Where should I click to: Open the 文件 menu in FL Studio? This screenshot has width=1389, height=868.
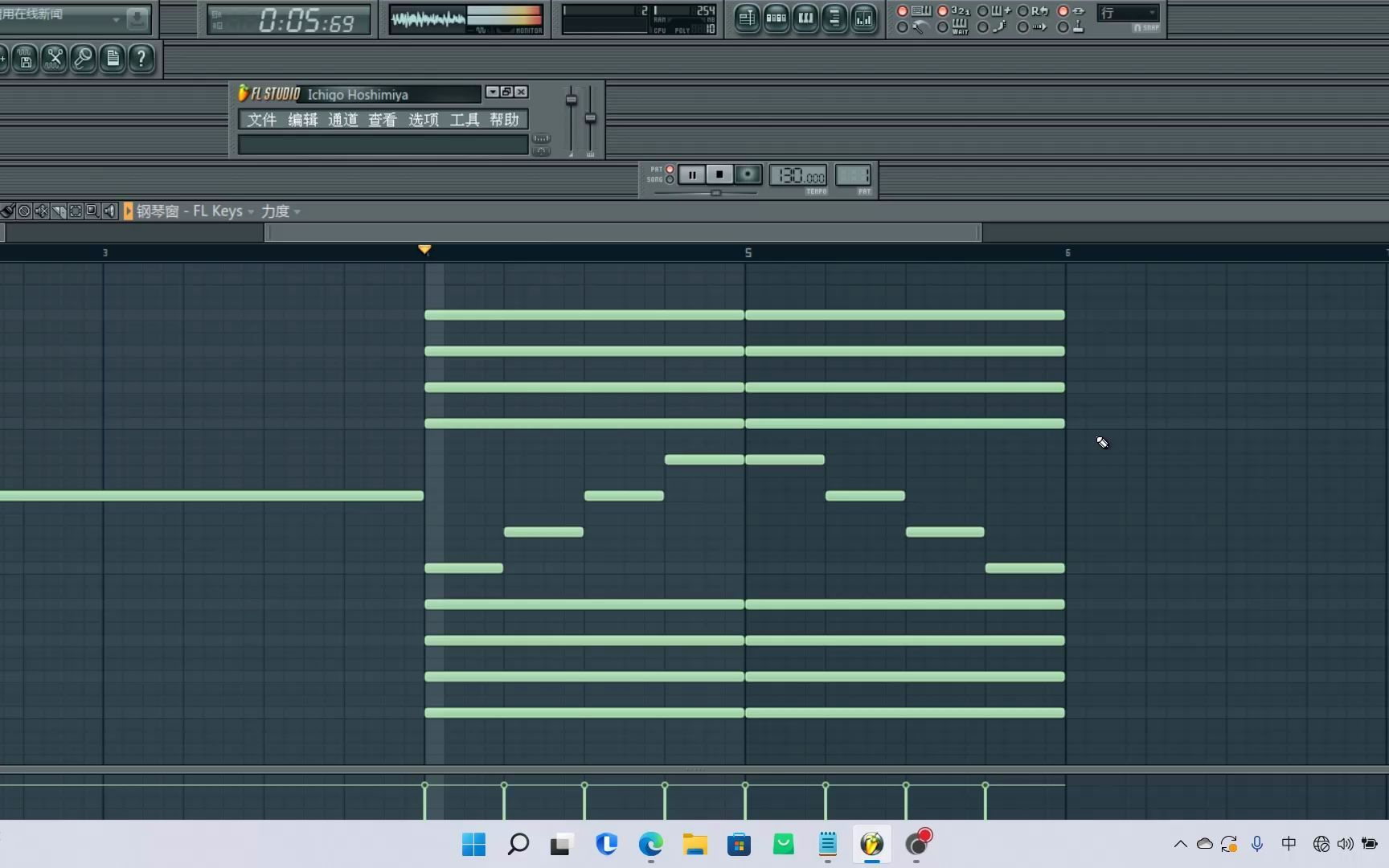pos(260,119)
